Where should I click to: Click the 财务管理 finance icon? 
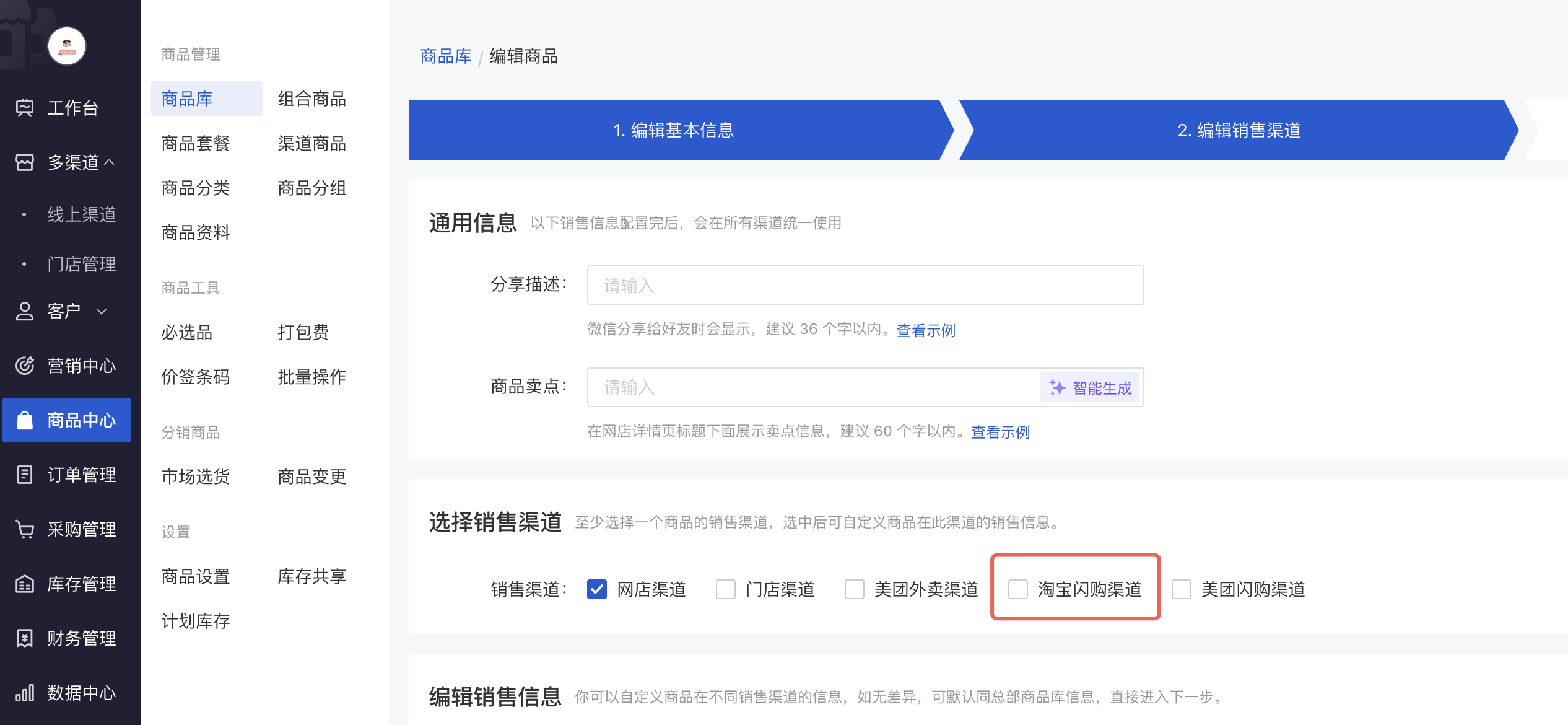[25, 638]
